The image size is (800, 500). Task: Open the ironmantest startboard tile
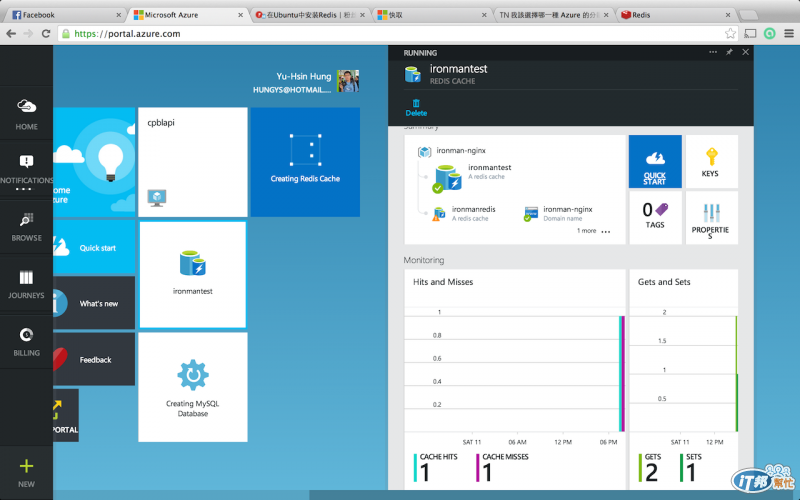192,274
